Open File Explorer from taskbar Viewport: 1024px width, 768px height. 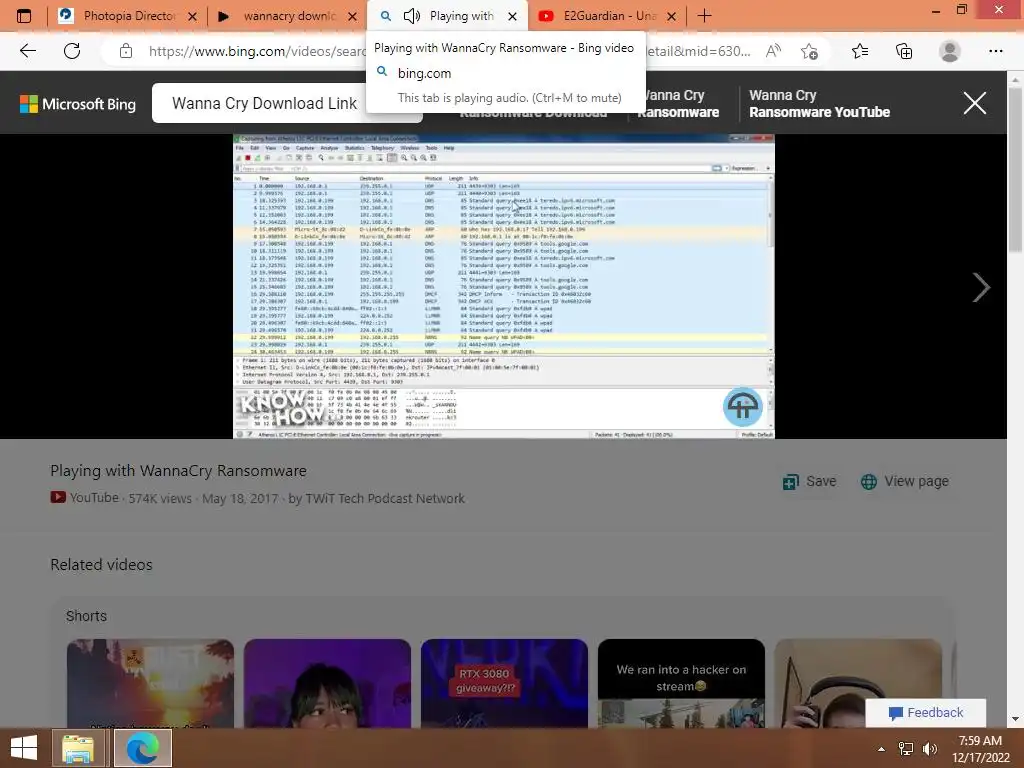(x=78, y=748)
